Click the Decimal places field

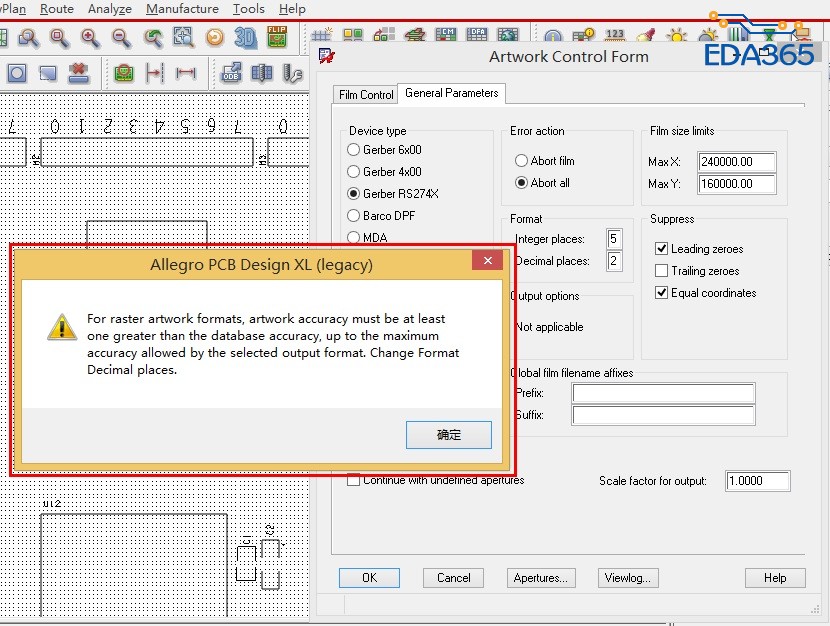click(614, 260)
